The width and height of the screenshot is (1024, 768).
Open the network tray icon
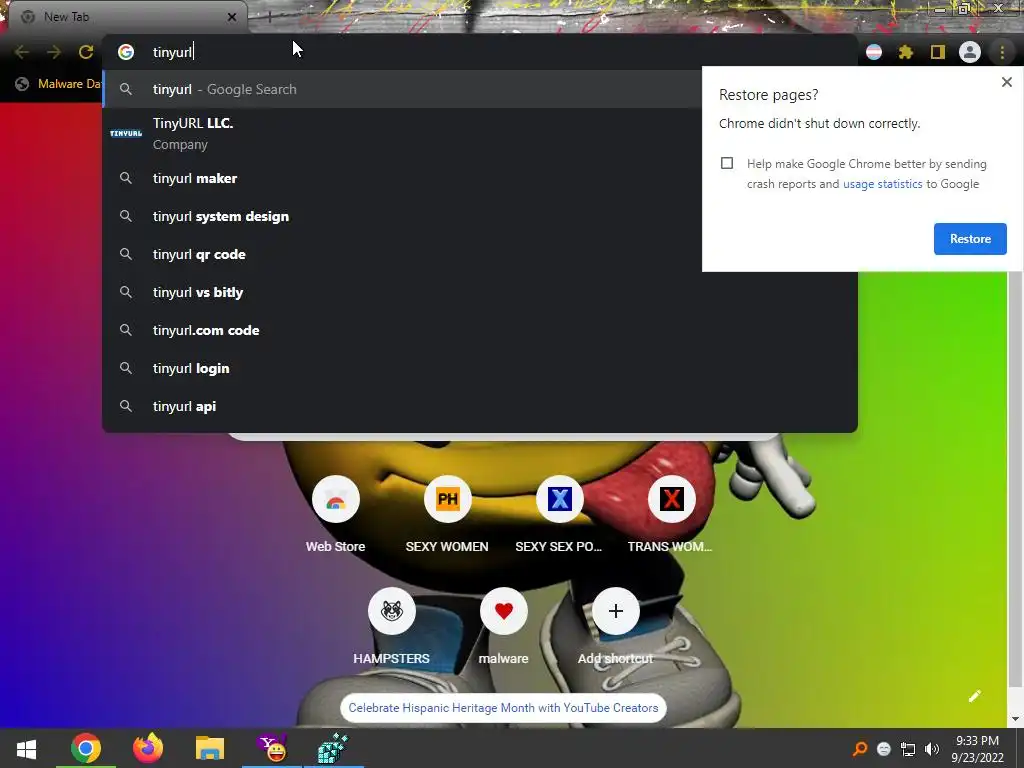(x=908, y=748)
